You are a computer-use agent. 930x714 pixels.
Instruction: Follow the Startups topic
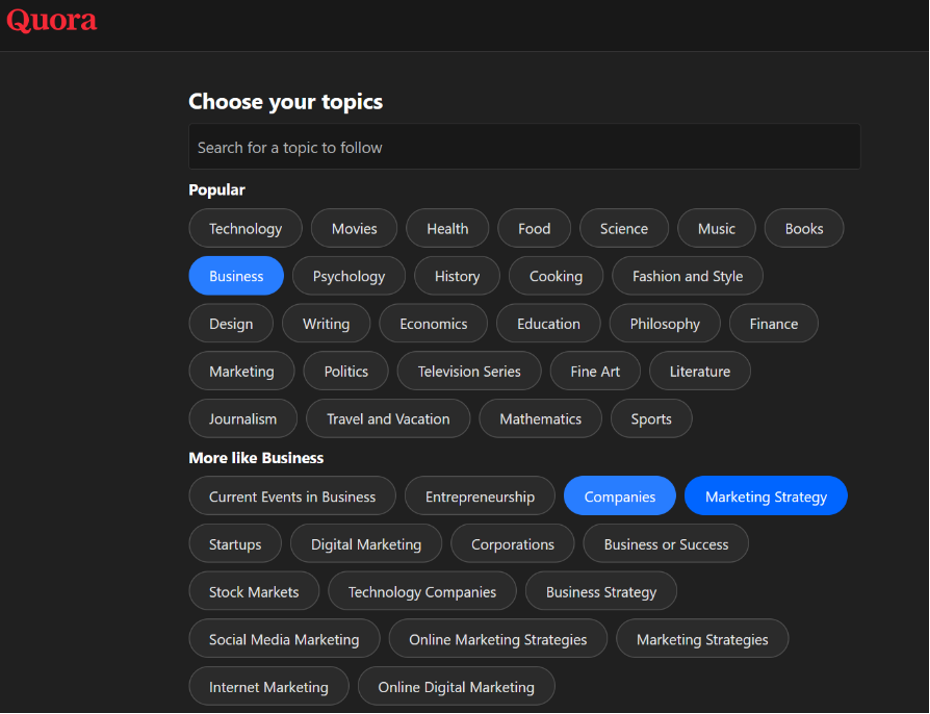tap(235, 543)
